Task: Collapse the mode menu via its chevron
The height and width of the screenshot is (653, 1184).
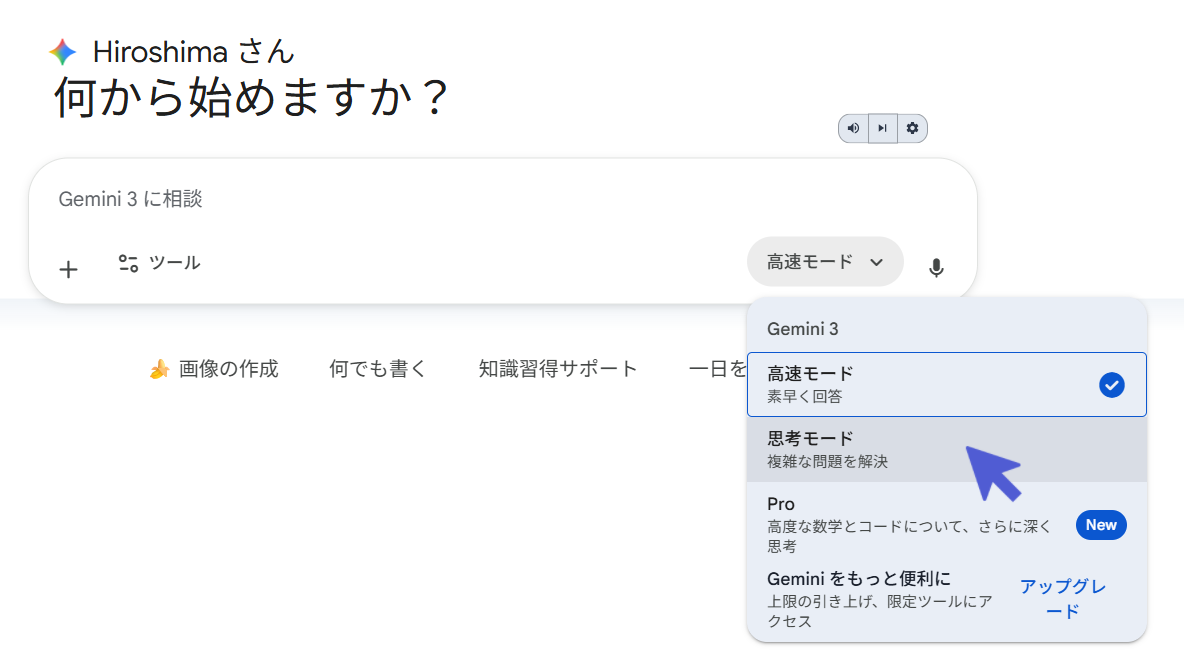Action: tap(878, 262)
